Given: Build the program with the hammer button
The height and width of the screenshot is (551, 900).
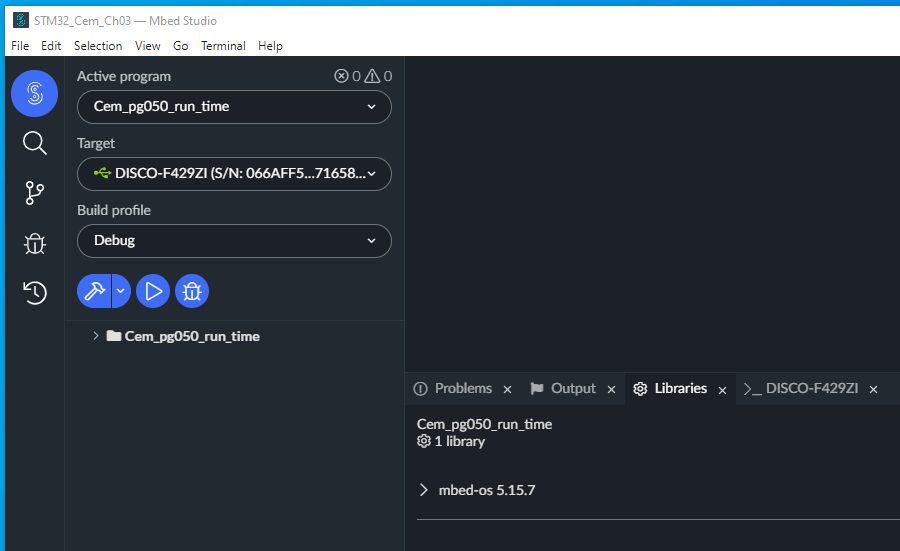Looking at the screenshot, I should [x=94, y=291].
